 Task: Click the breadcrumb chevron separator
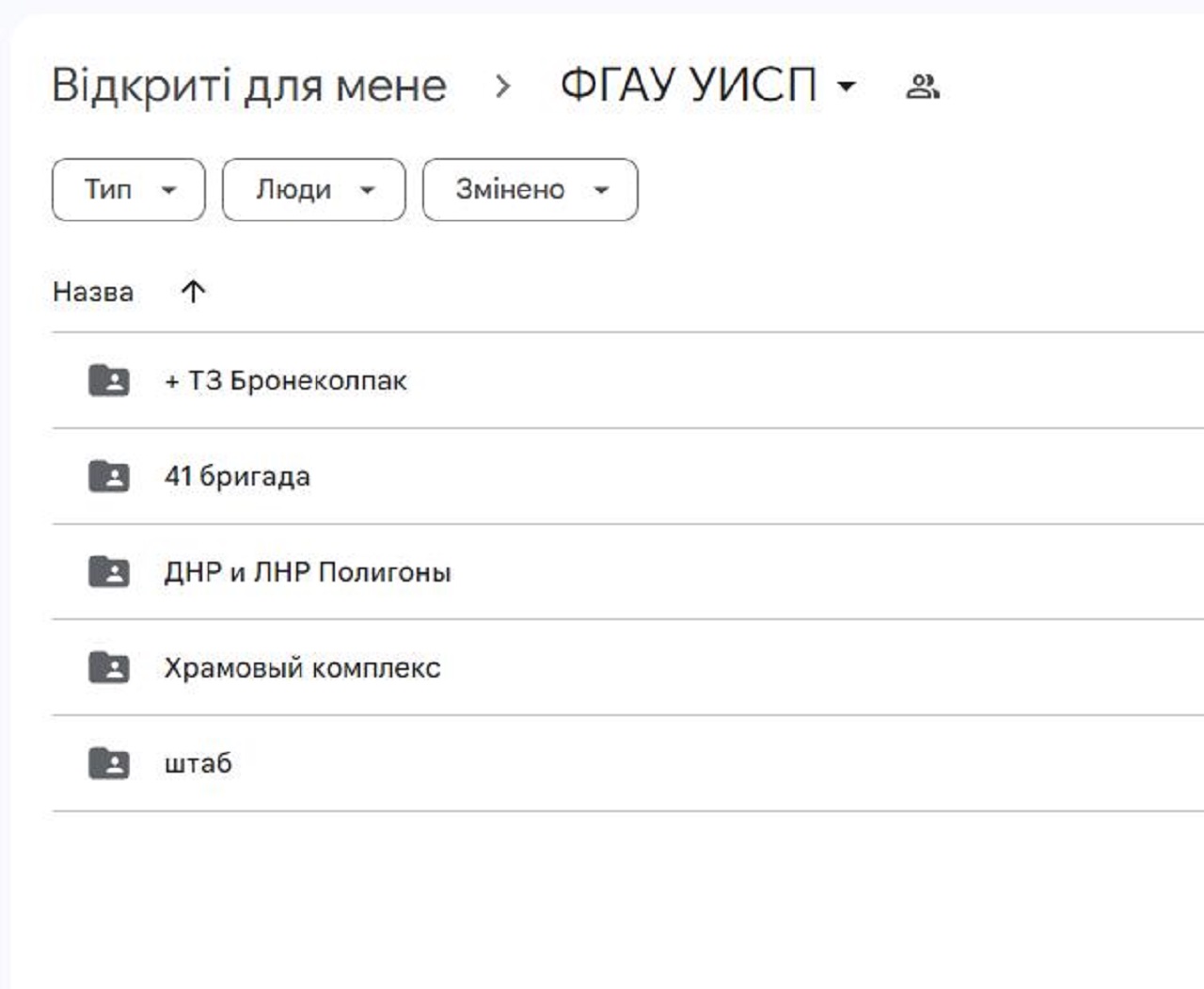503,87
